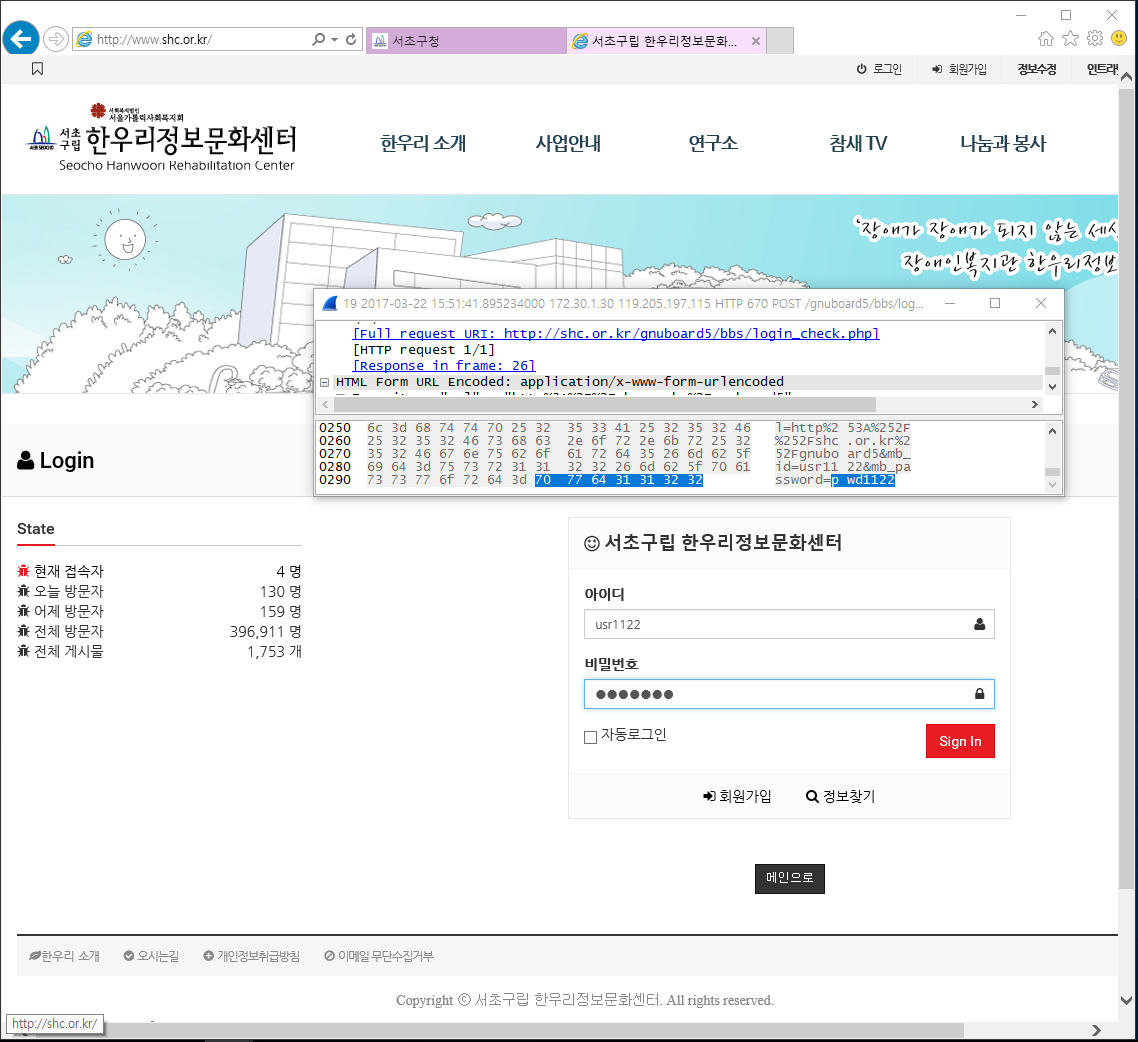Click the 정보수정 link
Screen dimensions: 1138x1042
pos(1036,69)
